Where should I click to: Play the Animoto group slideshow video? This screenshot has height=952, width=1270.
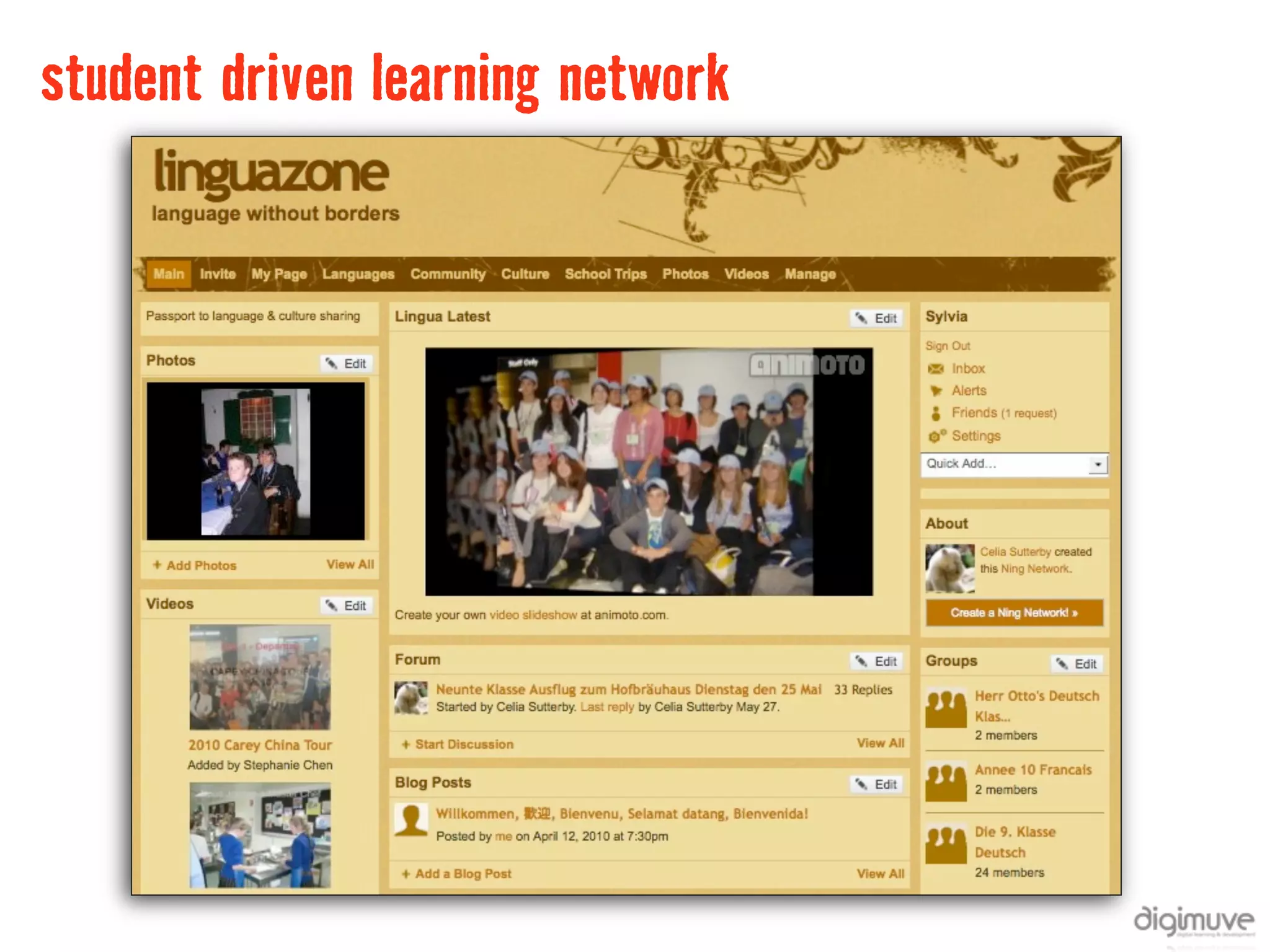click(x=649, y=472)
